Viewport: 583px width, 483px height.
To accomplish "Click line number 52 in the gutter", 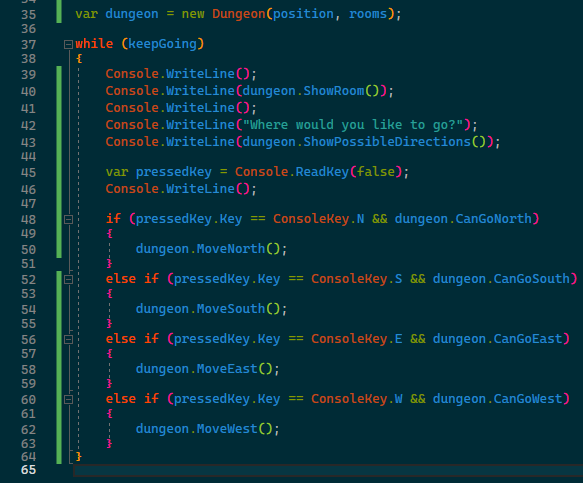I will coord(29,280).
